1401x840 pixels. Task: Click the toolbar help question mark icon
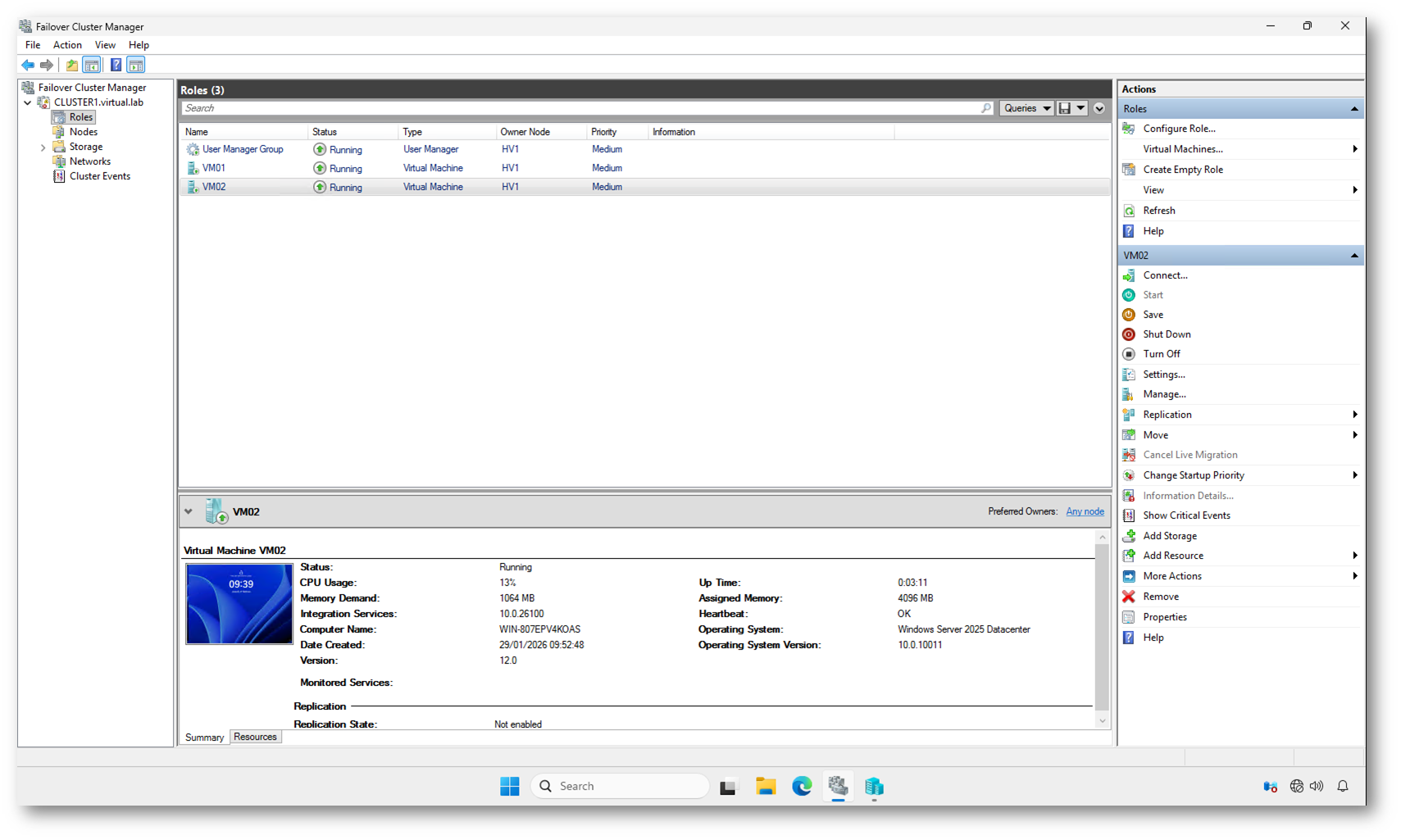click(x=116, y=65)
